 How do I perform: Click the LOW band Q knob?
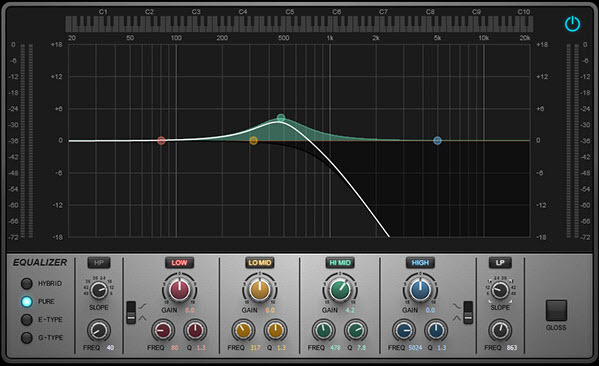195,330
